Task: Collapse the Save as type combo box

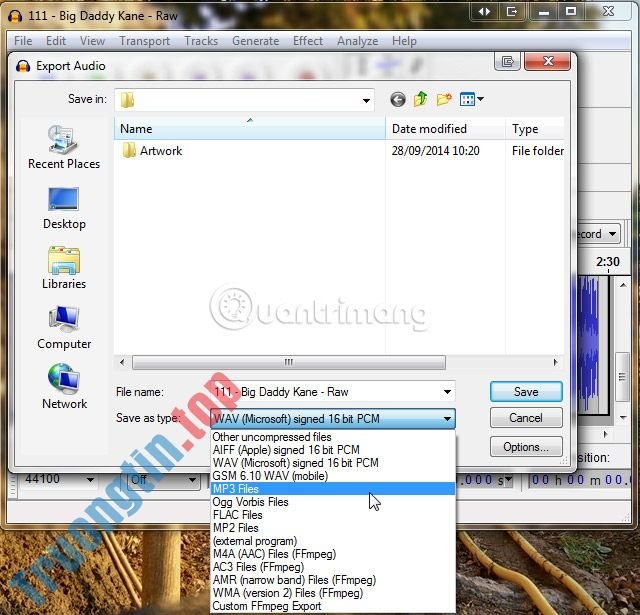Action: click(x=447, y=419)
